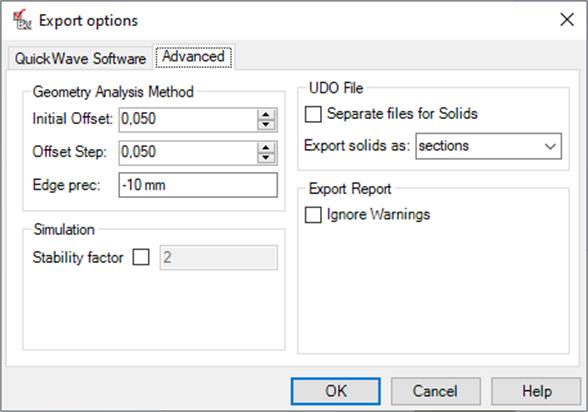Open Help for export options
Viewport: 588px width, 412px height.
coord(536,391)
